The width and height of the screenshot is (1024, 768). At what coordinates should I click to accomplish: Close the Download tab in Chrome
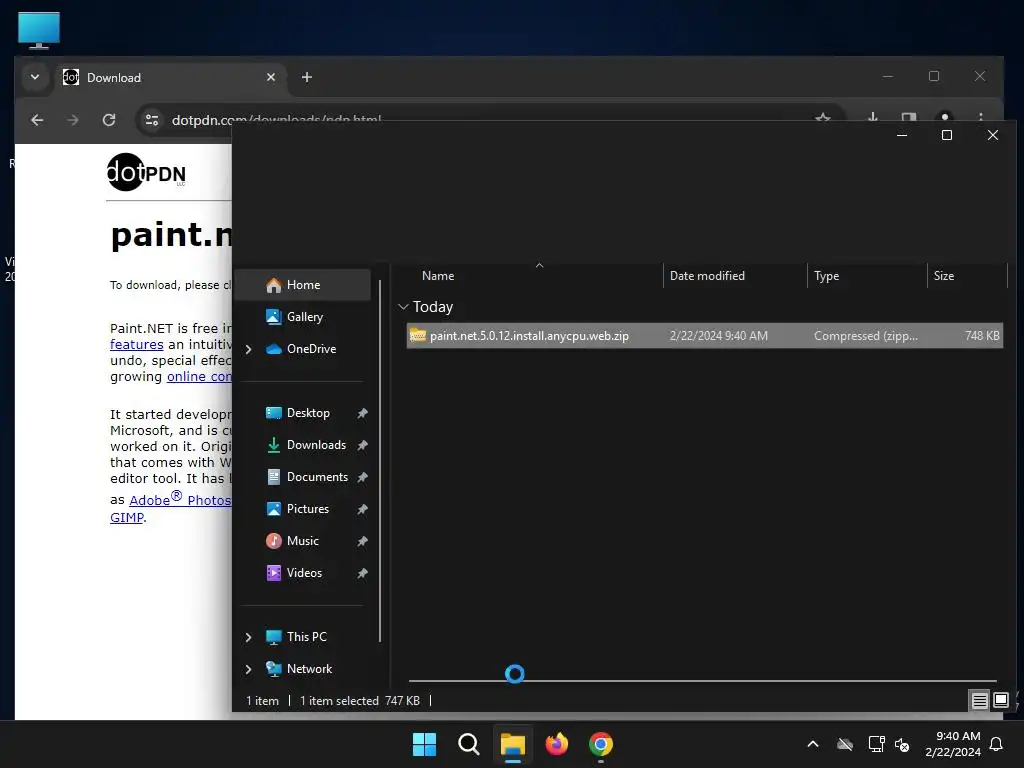[271, 77]
